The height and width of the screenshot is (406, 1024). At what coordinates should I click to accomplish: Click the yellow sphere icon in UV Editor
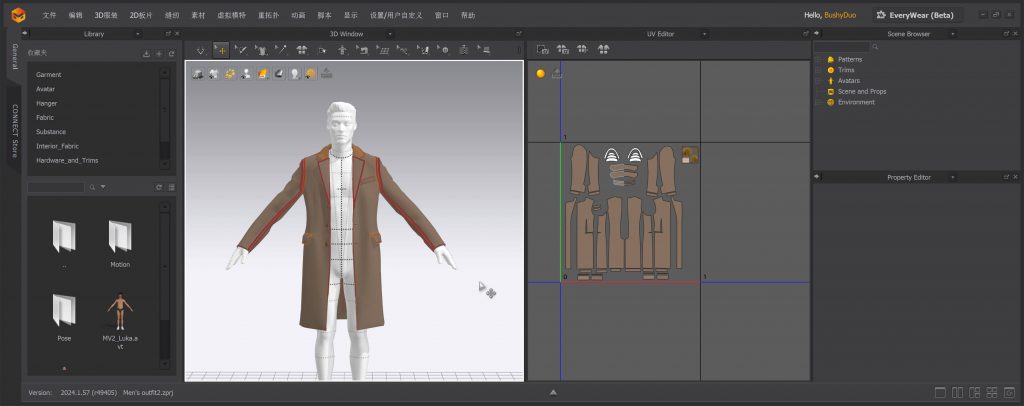pos(541,73)
